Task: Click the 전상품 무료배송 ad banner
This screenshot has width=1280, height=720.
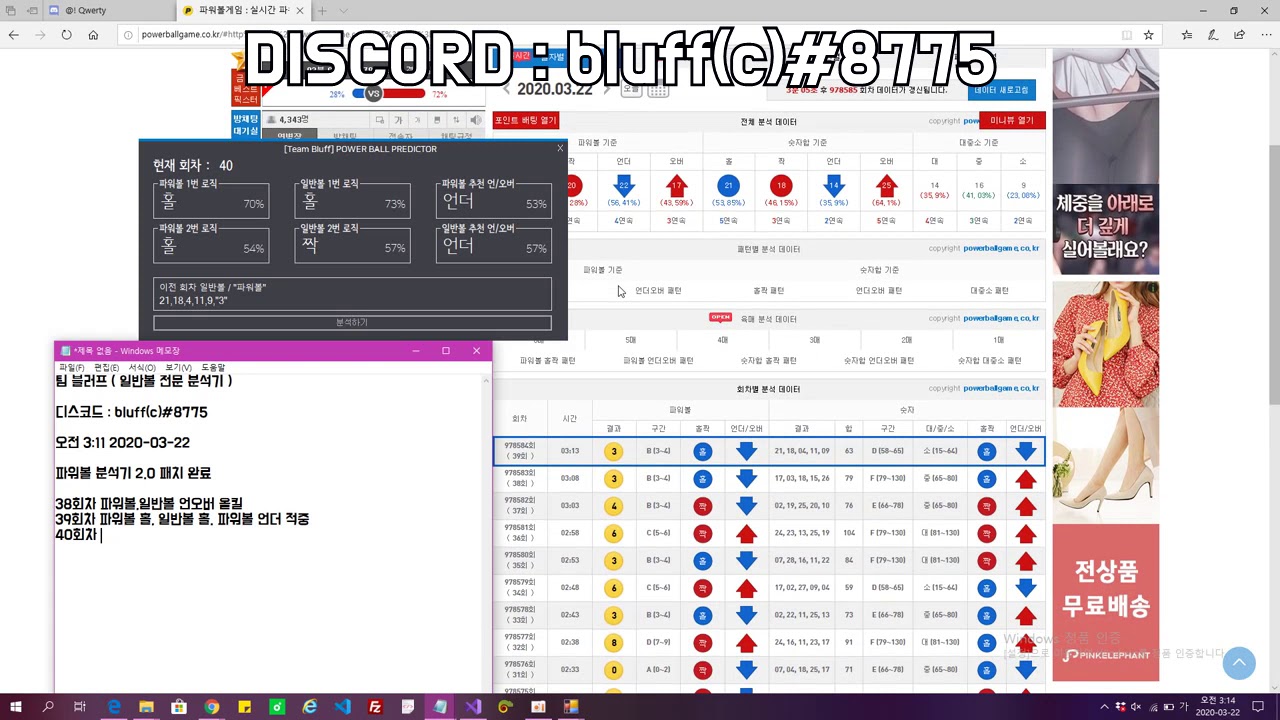Action: (x=1105, y=603)
